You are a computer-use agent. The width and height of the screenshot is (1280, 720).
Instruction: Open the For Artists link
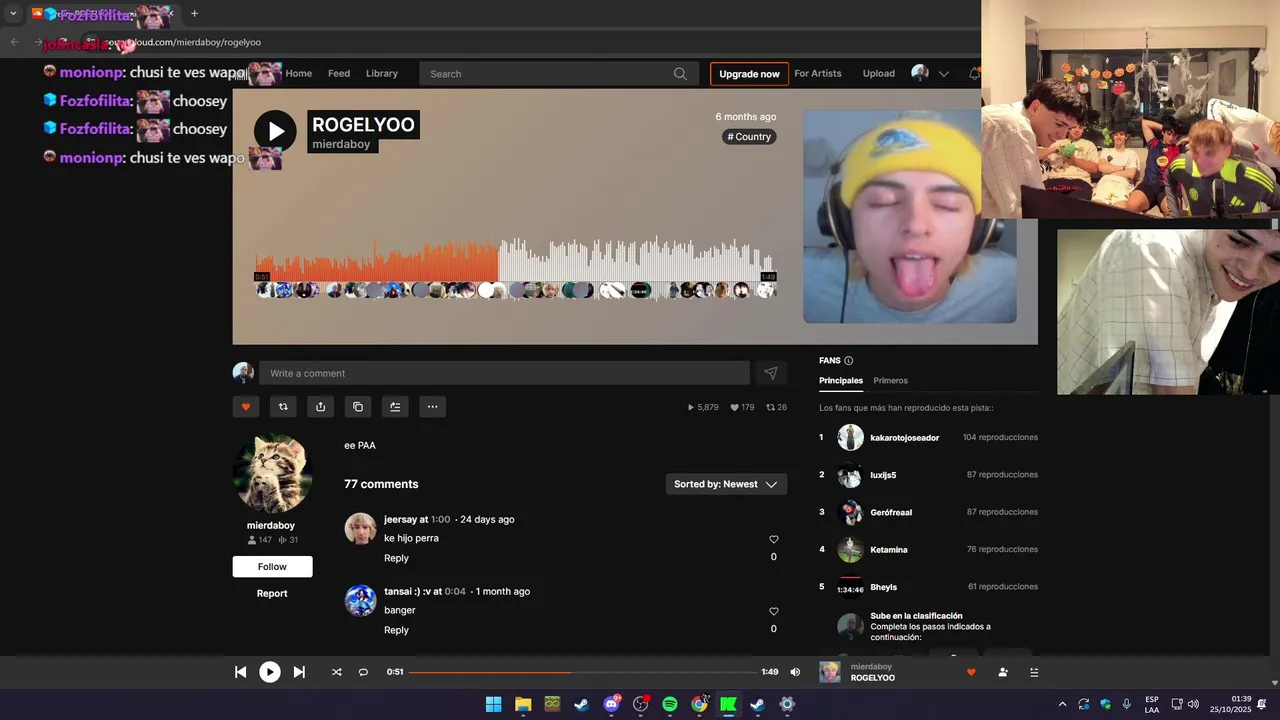click(818, 73)
